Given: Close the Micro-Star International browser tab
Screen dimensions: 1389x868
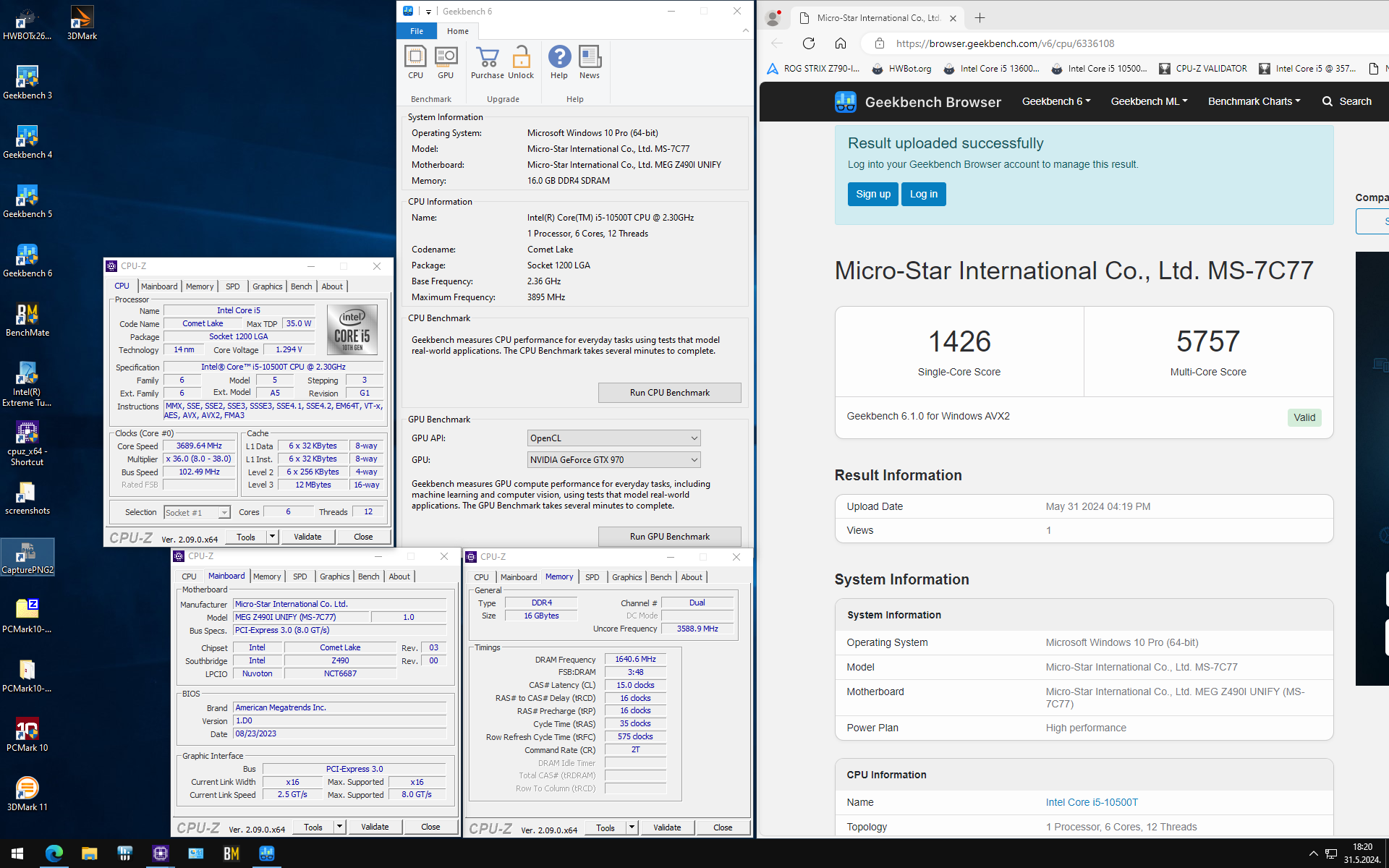Looking at the screenshot, I should coord(953,18).
